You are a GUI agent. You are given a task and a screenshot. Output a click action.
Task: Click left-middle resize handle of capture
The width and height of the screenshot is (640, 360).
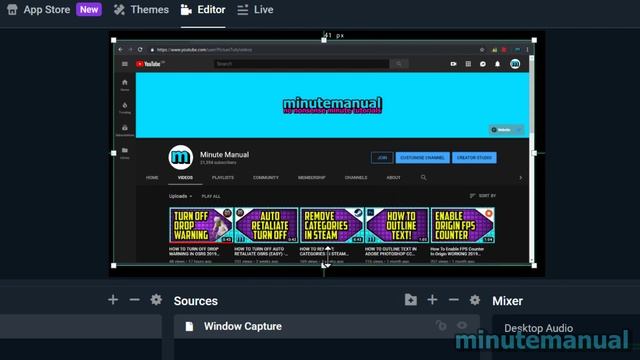[x=114, y=153]
